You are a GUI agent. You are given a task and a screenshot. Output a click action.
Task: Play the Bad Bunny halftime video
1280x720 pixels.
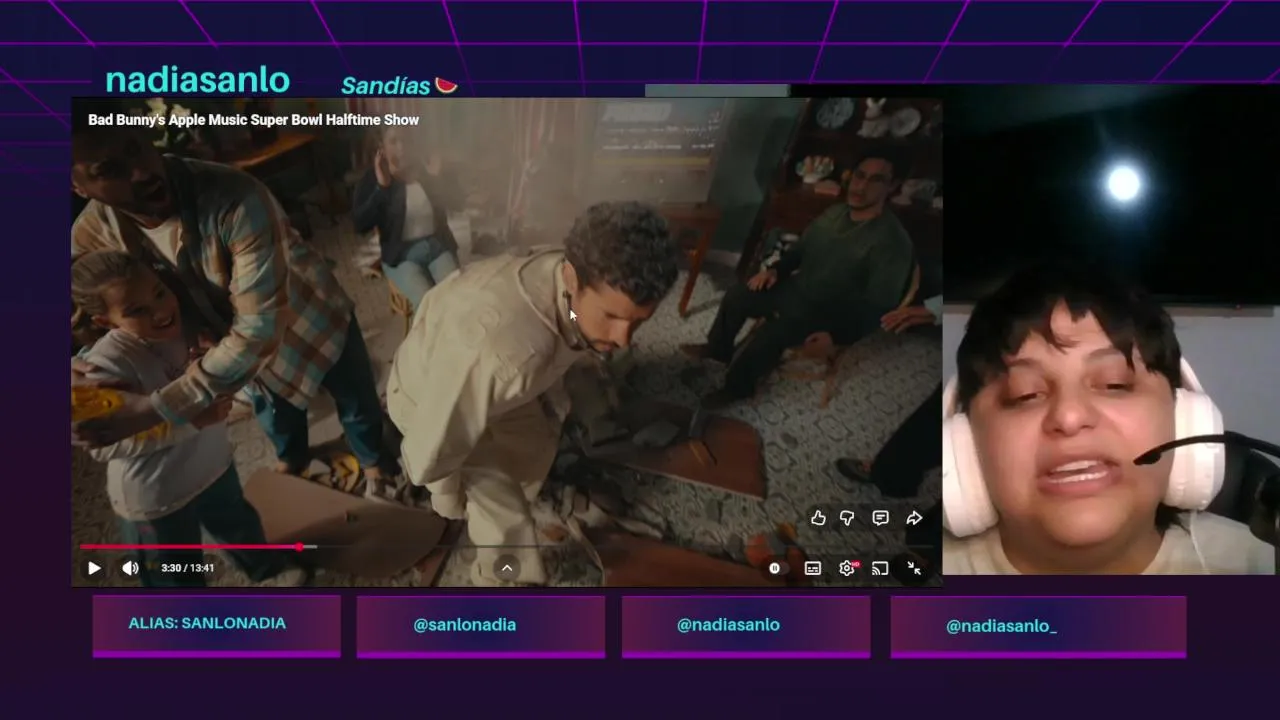click(94, 568)
